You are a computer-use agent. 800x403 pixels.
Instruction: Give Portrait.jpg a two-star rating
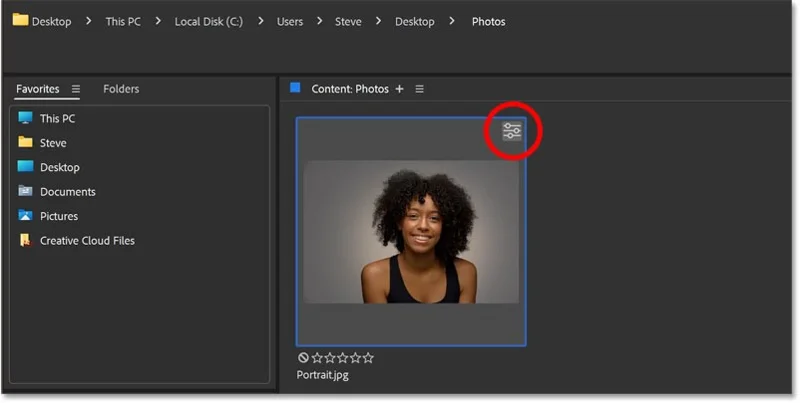tap(330, 358)
